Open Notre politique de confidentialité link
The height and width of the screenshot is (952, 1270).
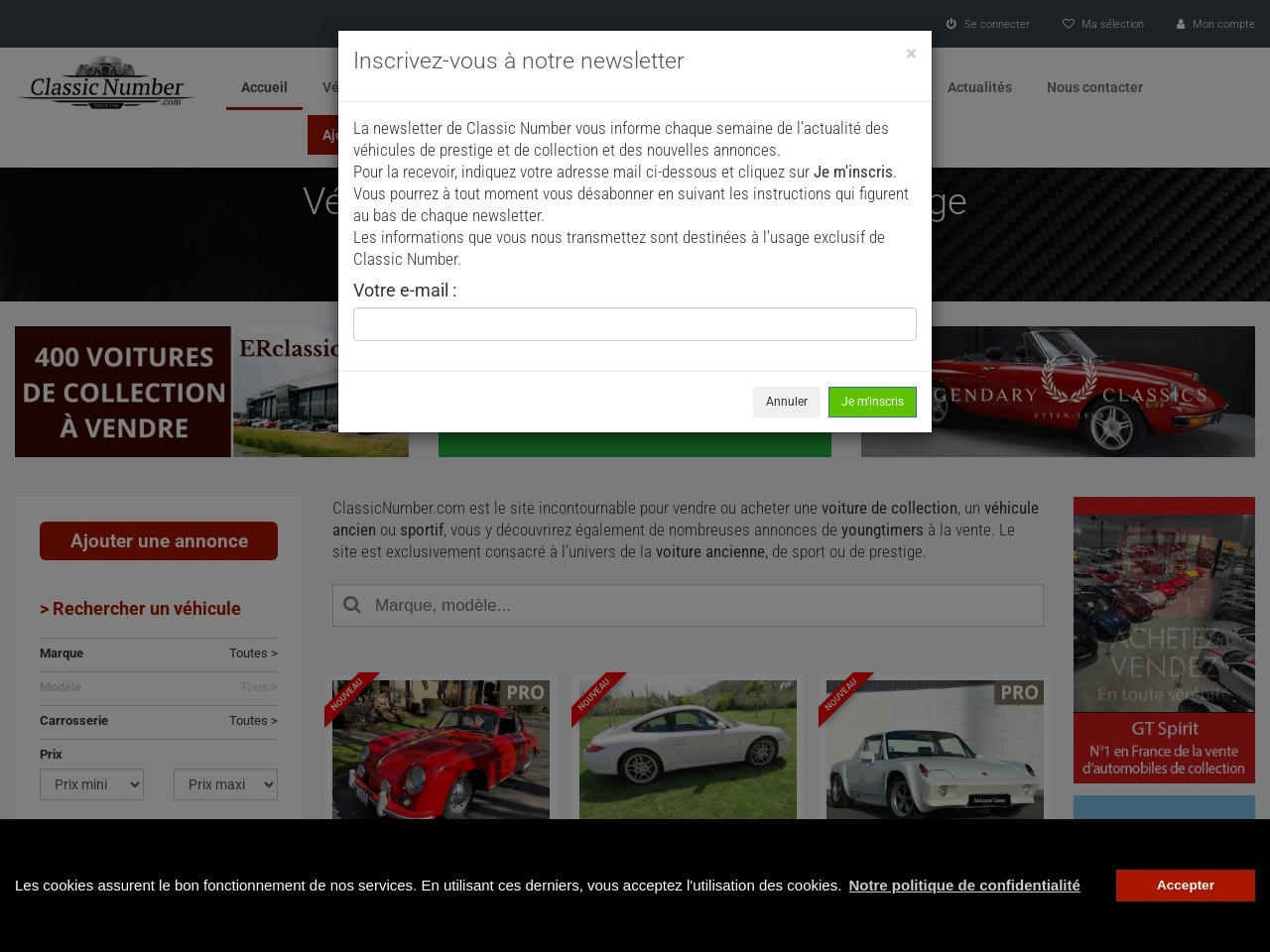(964, 886)
